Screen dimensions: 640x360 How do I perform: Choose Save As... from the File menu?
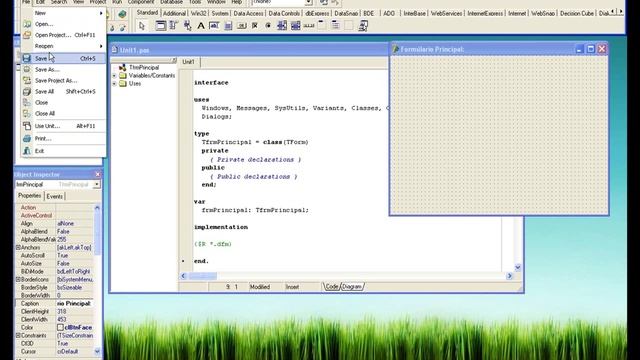(x=64, y=69)
